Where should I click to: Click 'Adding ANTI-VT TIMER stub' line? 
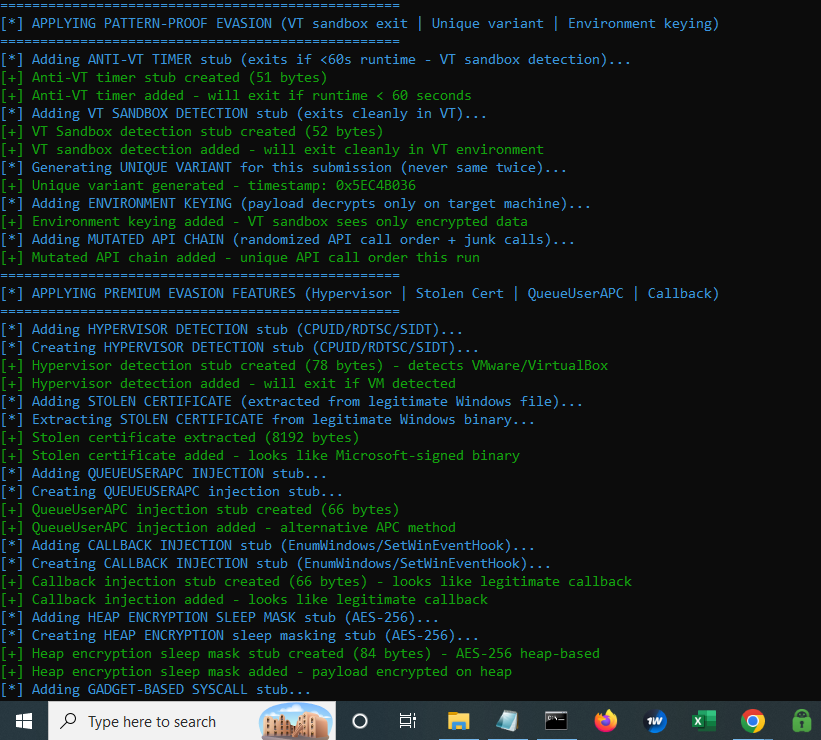click(315, 59)
